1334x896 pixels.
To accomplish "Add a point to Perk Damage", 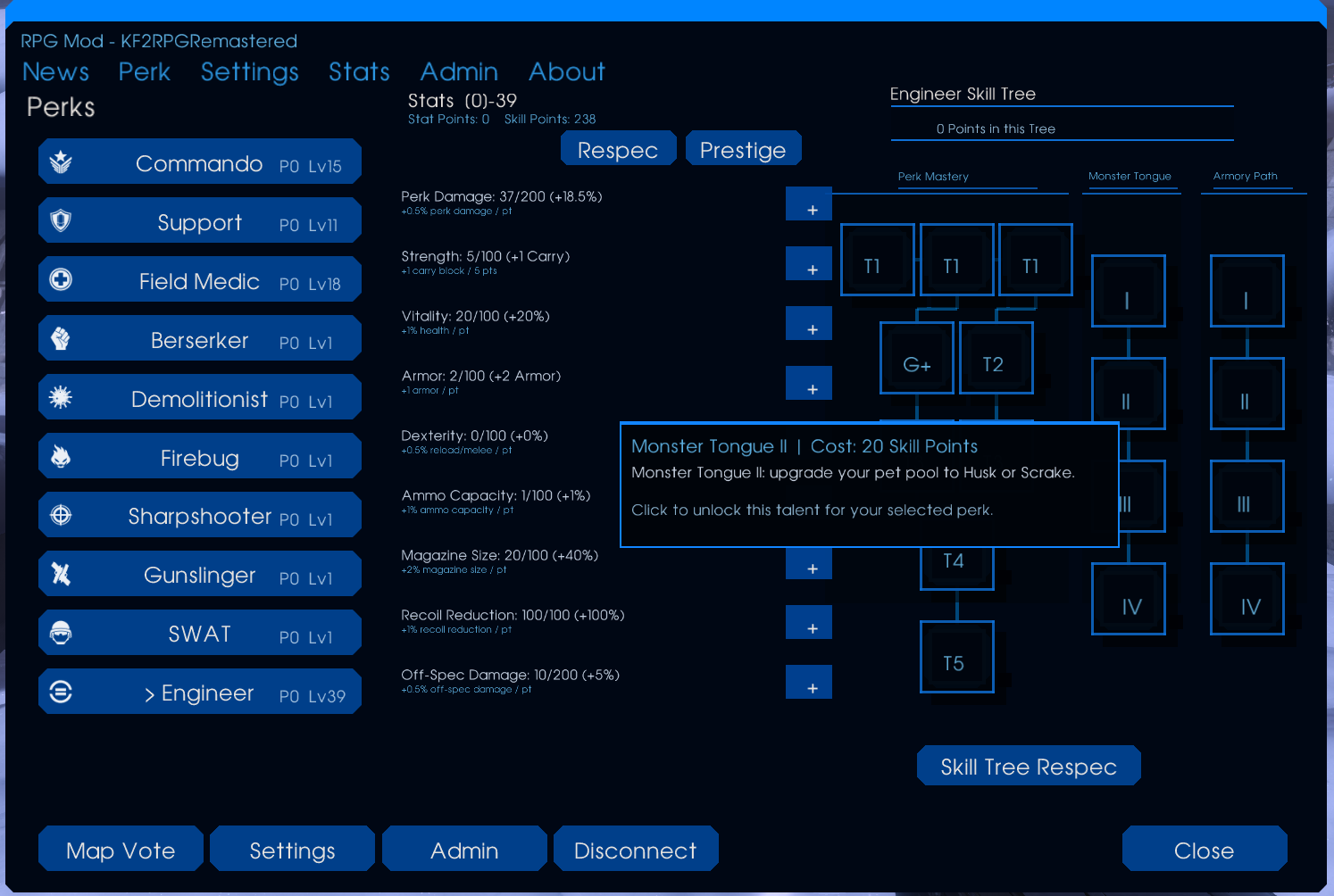I will tap(809, 204).
